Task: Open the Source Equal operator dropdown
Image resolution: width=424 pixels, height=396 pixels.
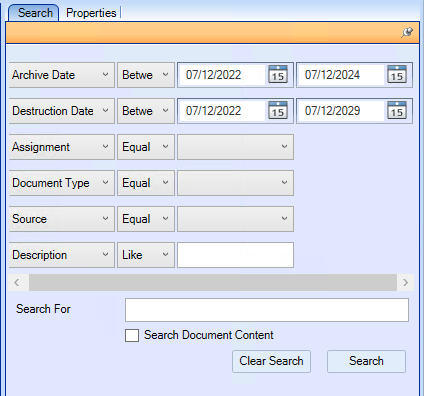Action: tap(146, 219)
